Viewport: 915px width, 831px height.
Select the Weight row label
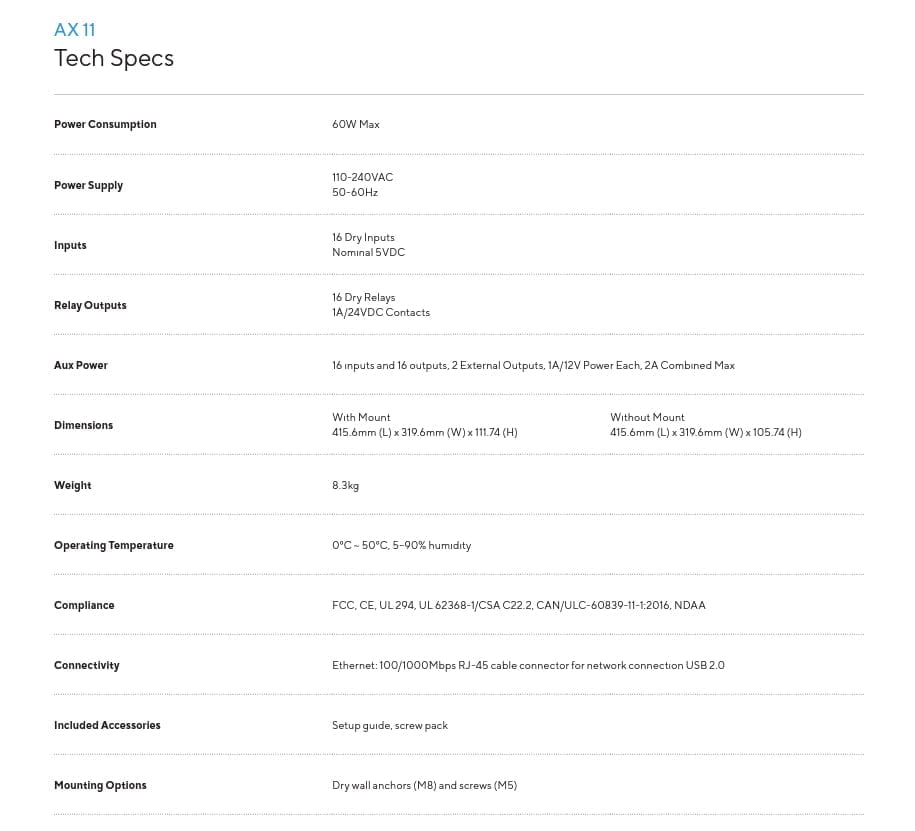(x=72, y=486)
